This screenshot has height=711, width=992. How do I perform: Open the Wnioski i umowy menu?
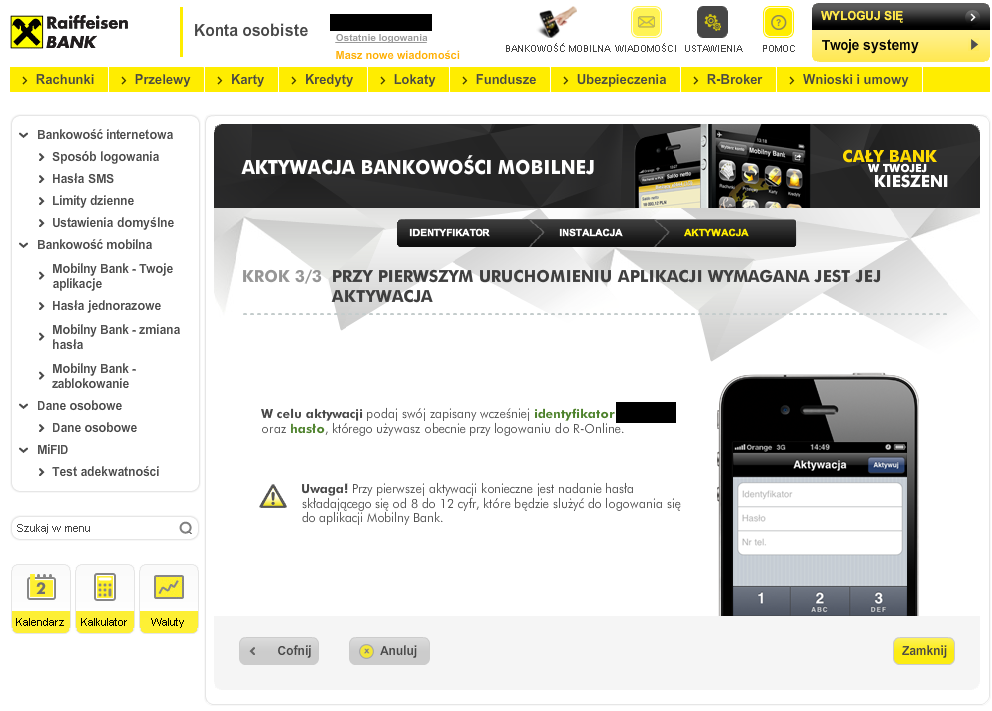click(x=849, y=80)
